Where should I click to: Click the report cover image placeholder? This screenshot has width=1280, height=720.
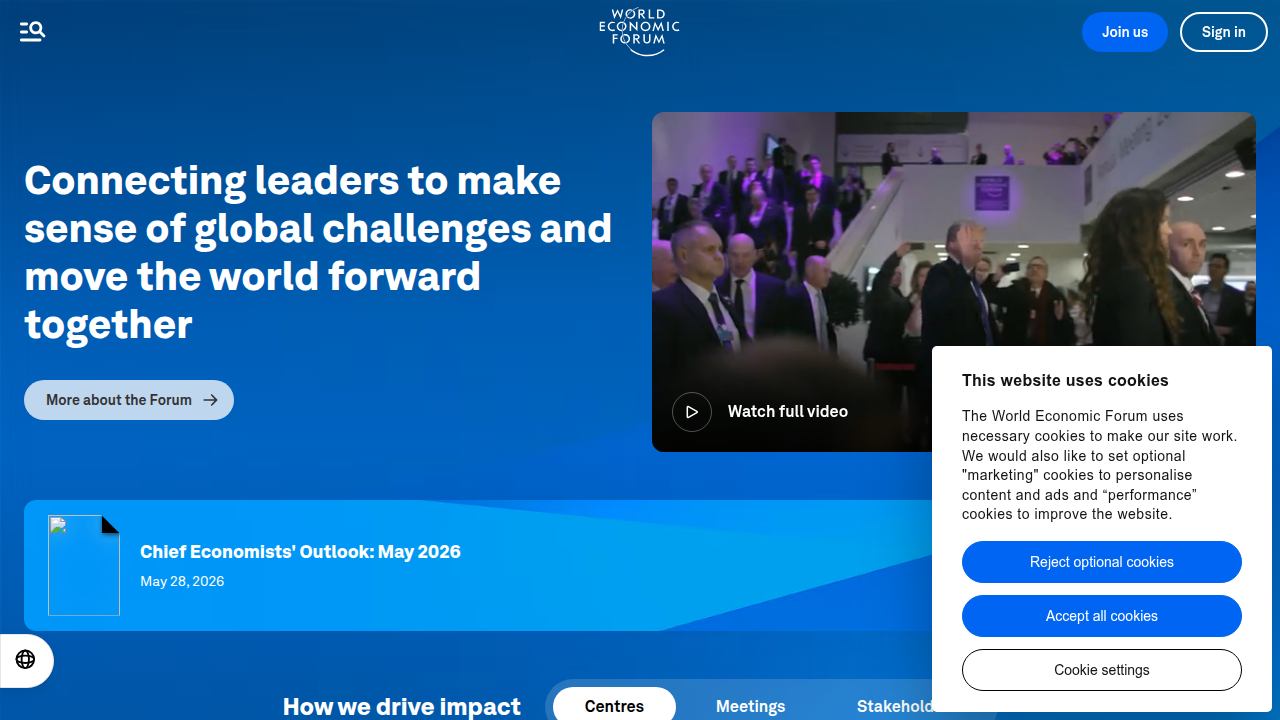84,565
